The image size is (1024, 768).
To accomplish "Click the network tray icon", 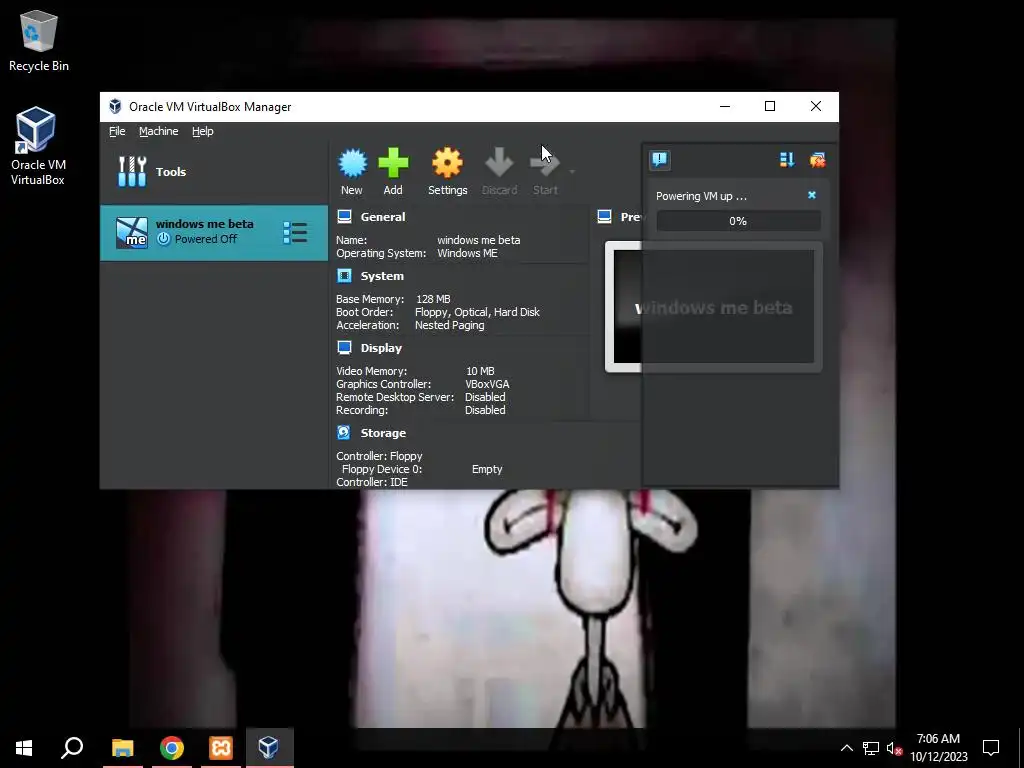I will [x=871, y=748].
